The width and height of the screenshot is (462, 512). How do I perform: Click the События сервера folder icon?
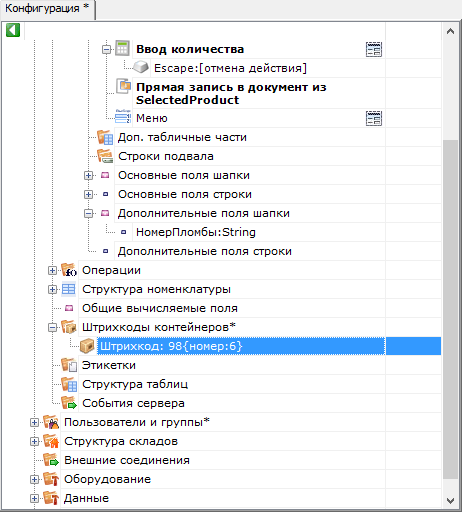point(69,403)
